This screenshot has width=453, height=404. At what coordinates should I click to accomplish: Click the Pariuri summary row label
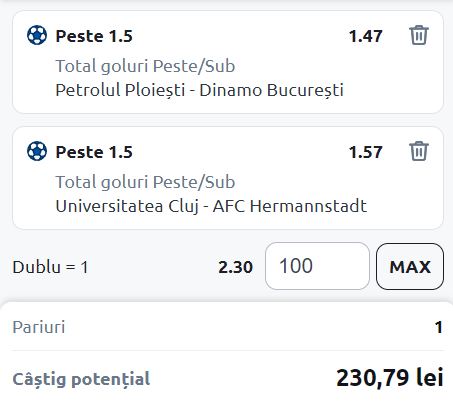point(39,327)
